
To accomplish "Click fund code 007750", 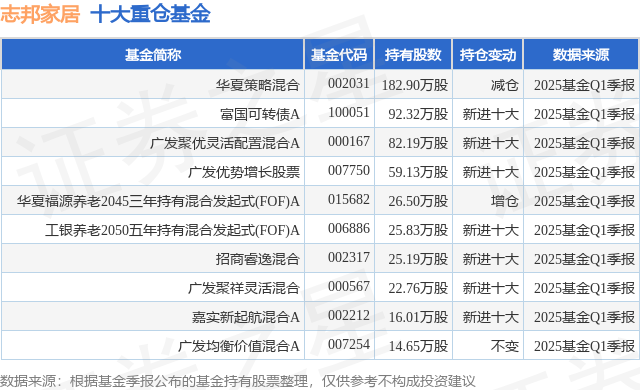I will point(349,171).
